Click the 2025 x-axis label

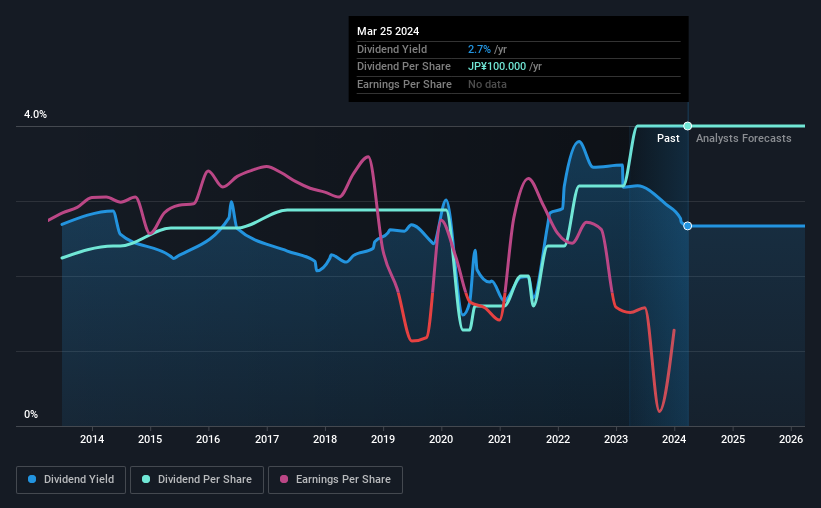click(733, 439)
